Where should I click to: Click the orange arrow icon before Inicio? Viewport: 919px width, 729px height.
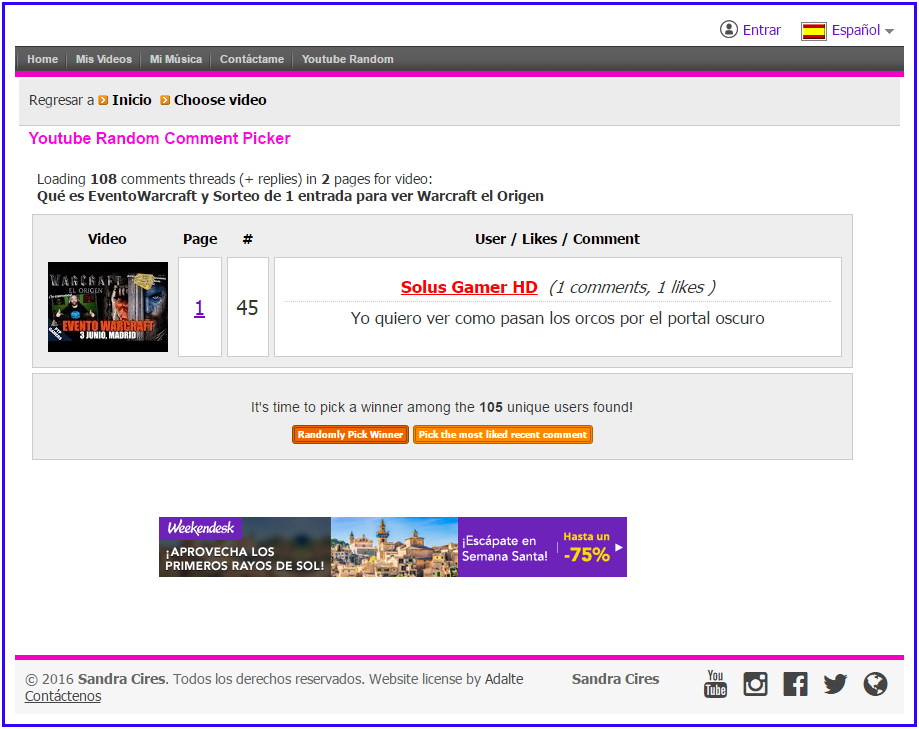[x=103, y=100]
